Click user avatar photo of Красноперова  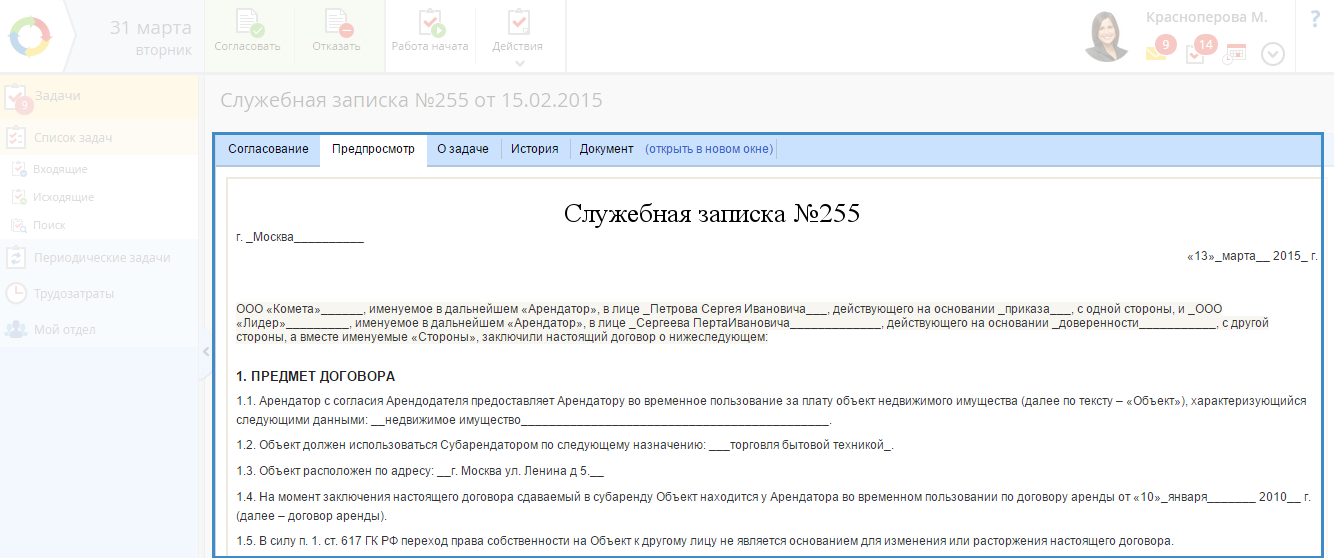(x=1107, y=38)
